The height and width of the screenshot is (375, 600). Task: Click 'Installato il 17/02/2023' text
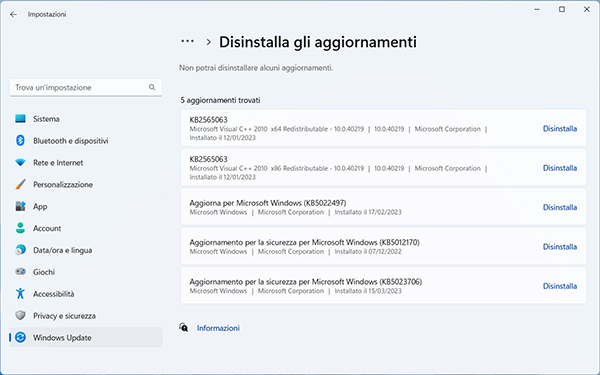pos(368,212)
